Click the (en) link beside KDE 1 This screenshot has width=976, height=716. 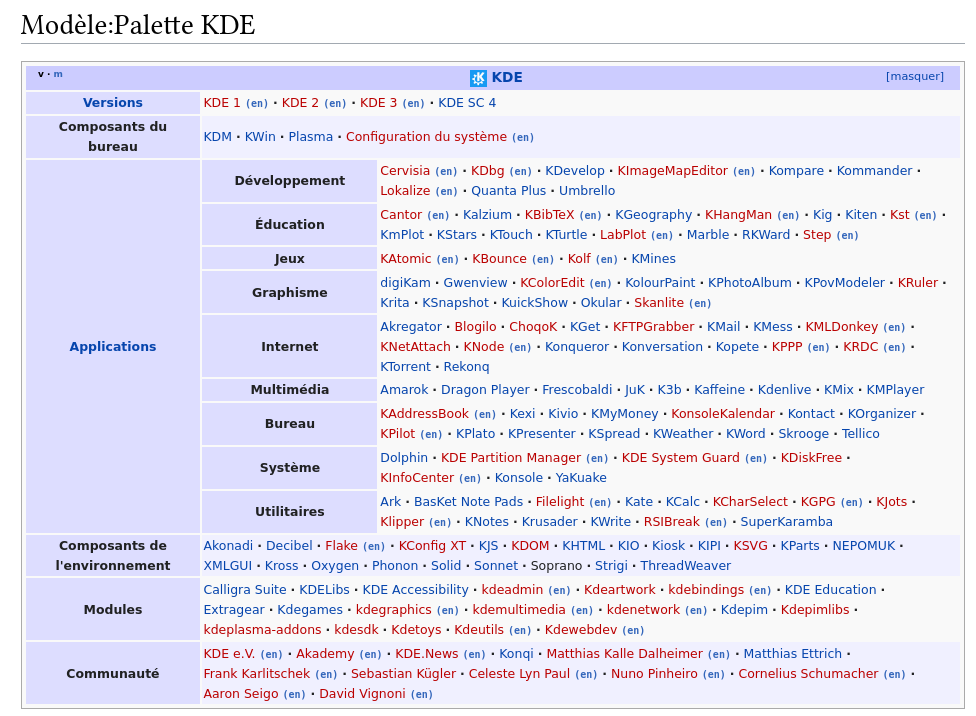click(x=257, y=104)
